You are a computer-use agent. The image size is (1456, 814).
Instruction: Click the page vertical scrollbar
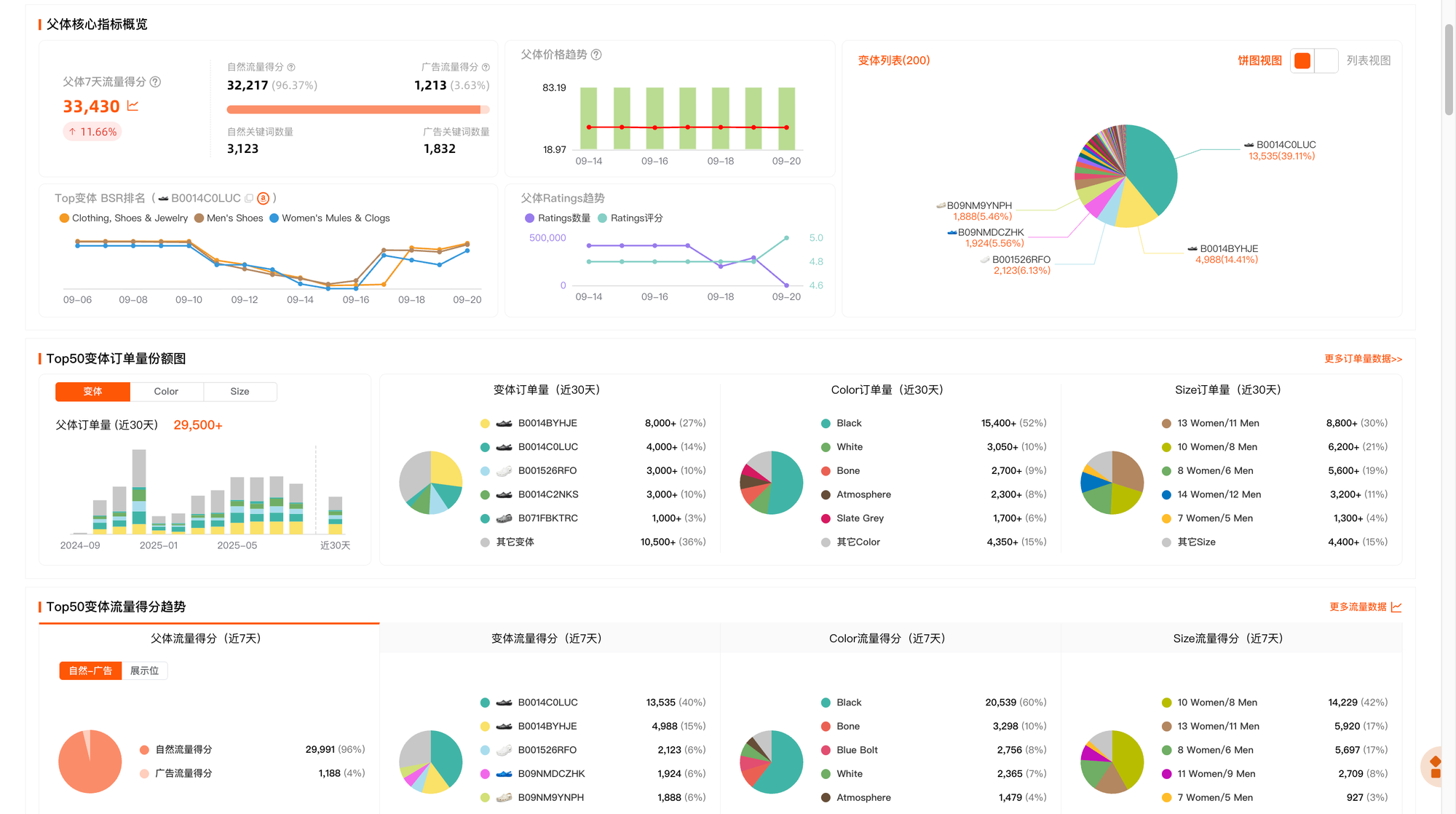1449,69
